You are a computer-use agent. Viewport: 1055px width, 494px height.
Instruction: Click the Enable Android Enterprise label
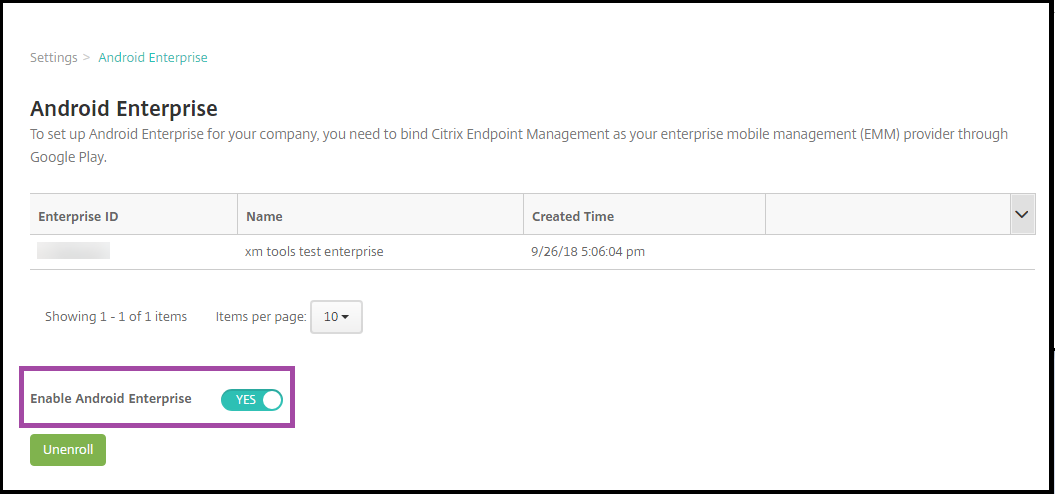[111, 399]
